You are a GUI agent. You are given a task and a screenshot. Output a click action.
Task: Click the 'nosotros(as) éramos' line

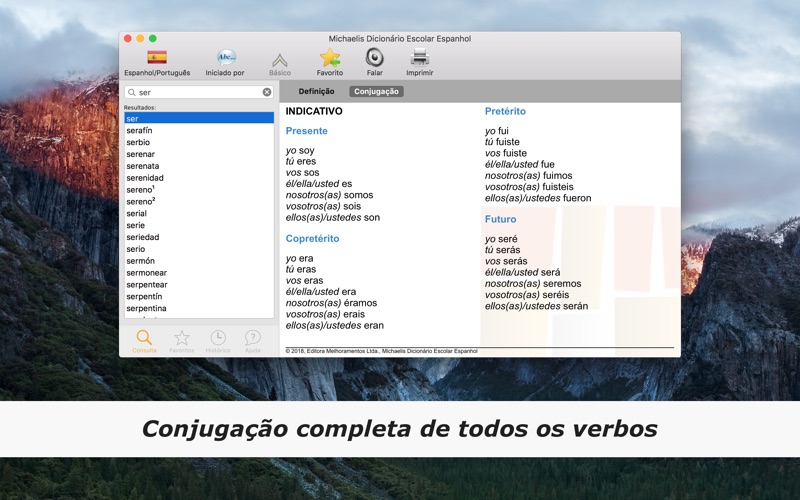tap(331, 303)
